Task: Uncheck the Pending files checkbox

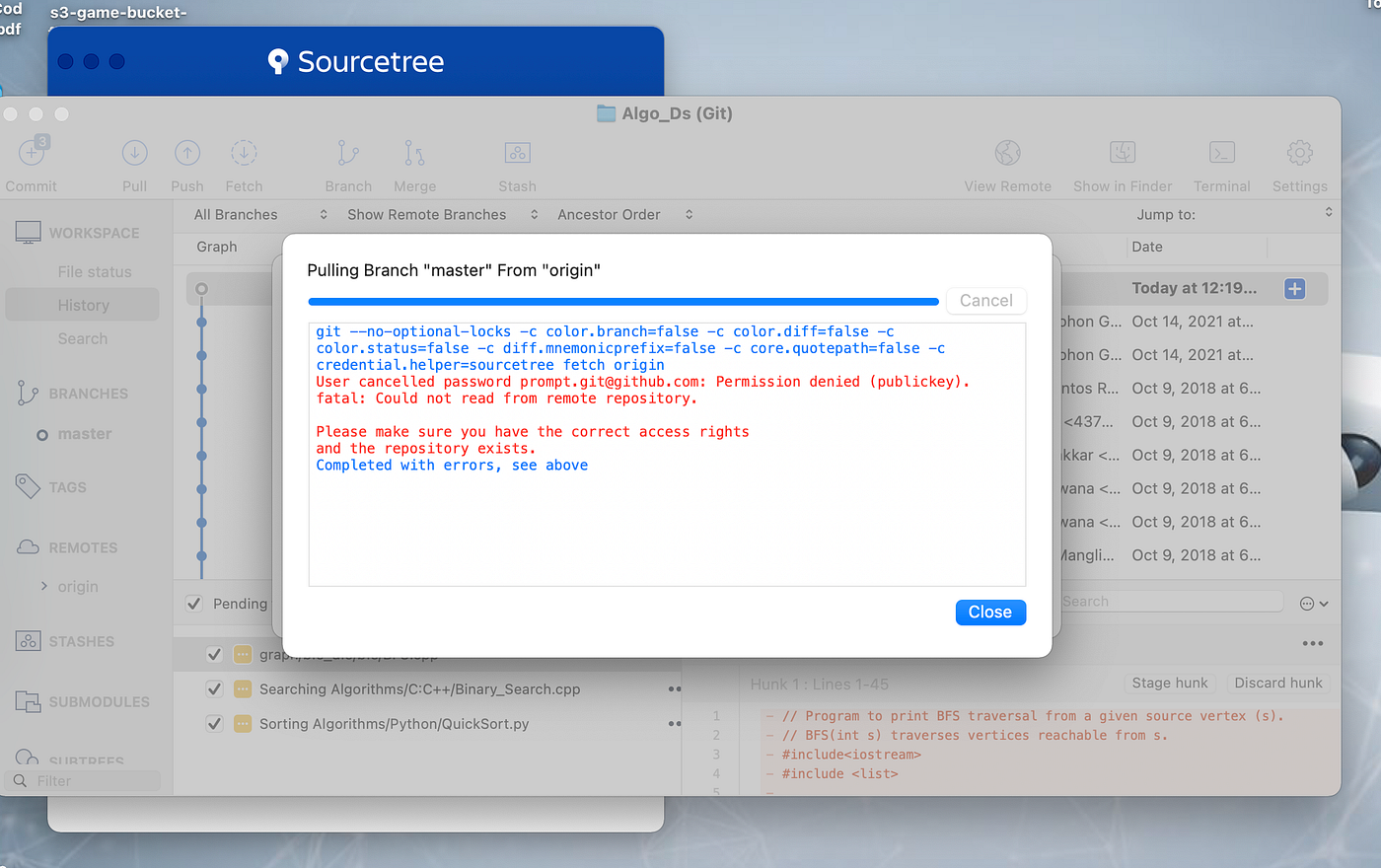Action: (x=193, y=604)
